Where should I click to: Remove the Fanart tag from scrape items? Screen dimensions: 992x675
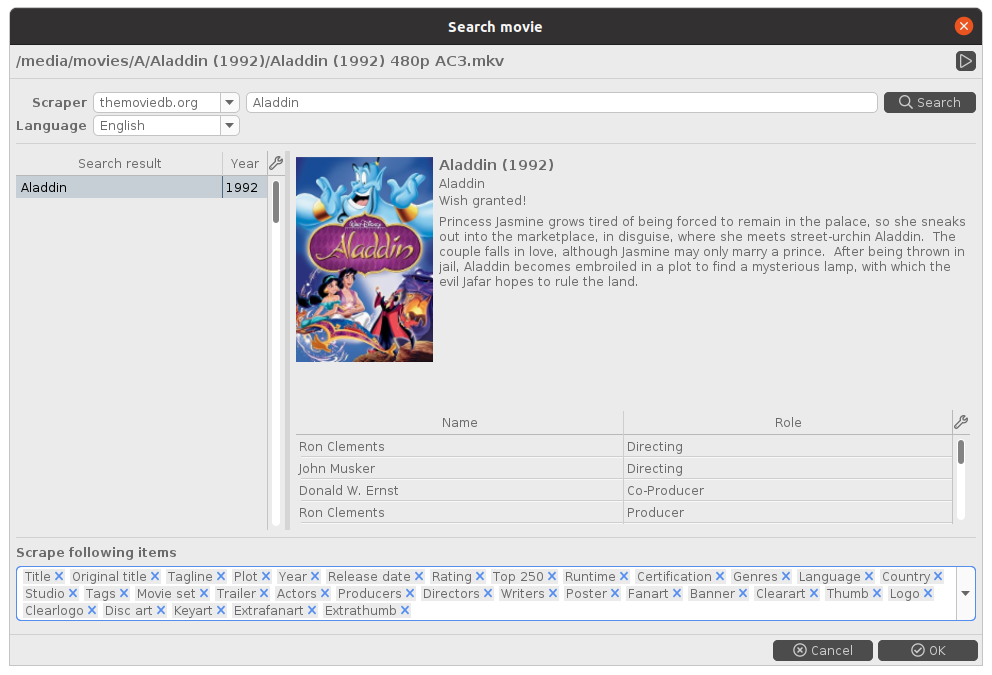tap(676, 594)
